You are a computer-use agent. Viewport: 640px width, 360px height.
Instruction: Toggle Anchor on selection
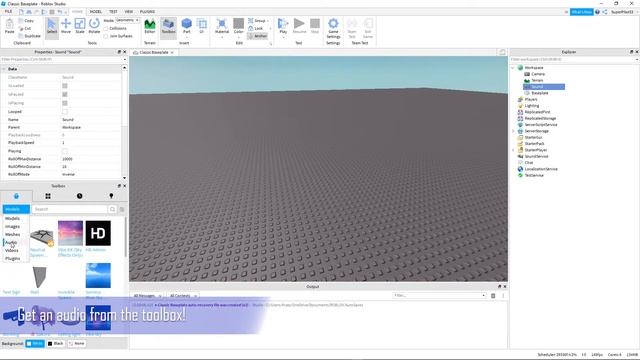click(258, 36)
